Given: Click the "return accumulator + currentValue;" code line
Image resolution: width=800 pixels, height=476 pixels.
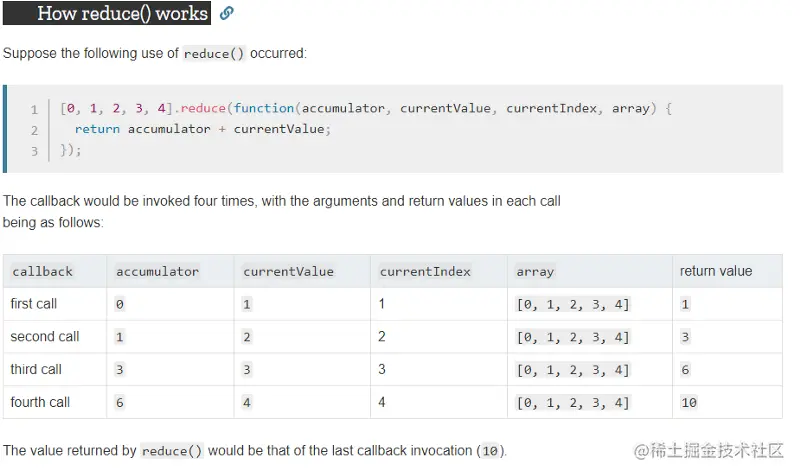Looking at the screenshot, I should pyautogui.click(x=201, y=129).
